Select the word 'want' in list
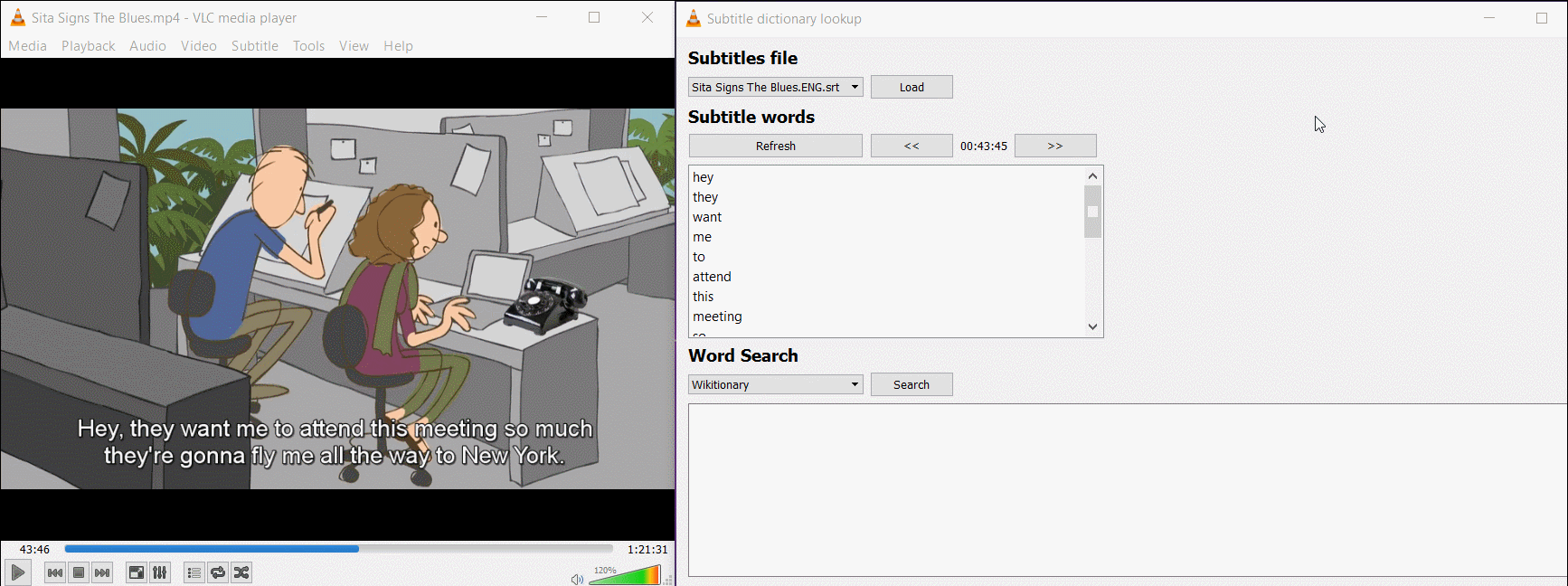 click(x=707, y=217)
